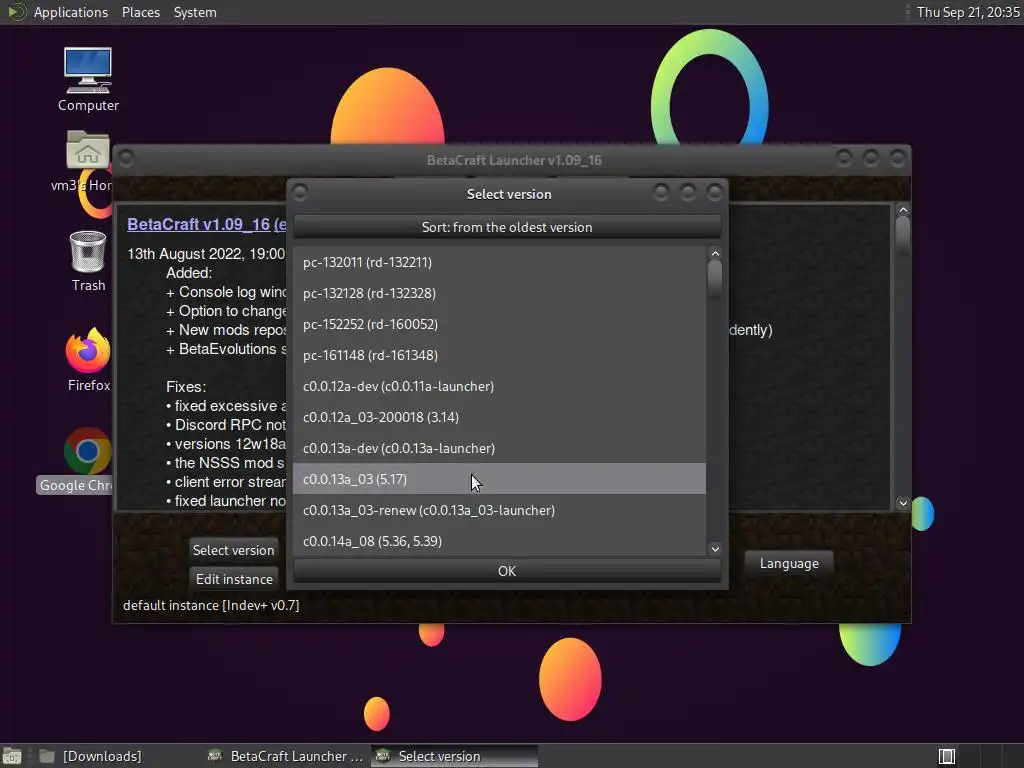Open the Language button in launcher
The height and width of the screenshot is (768, 1024).
coord(789,563)
